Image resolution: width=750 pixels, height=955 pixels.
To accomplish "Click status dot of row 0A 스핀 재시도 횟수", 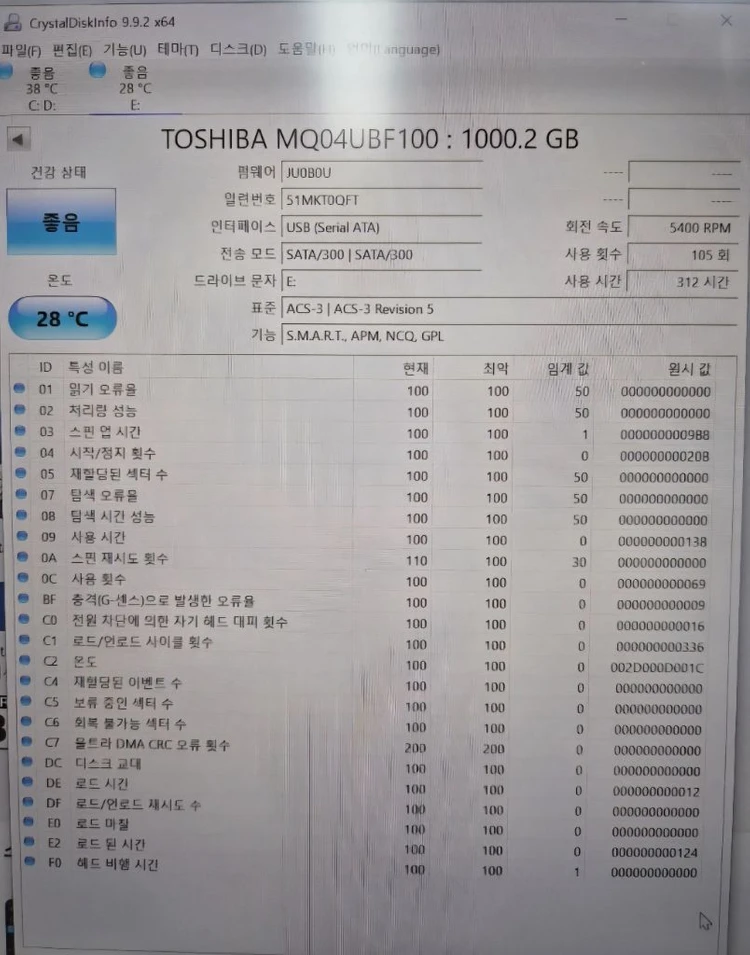I will pos(23,557).
